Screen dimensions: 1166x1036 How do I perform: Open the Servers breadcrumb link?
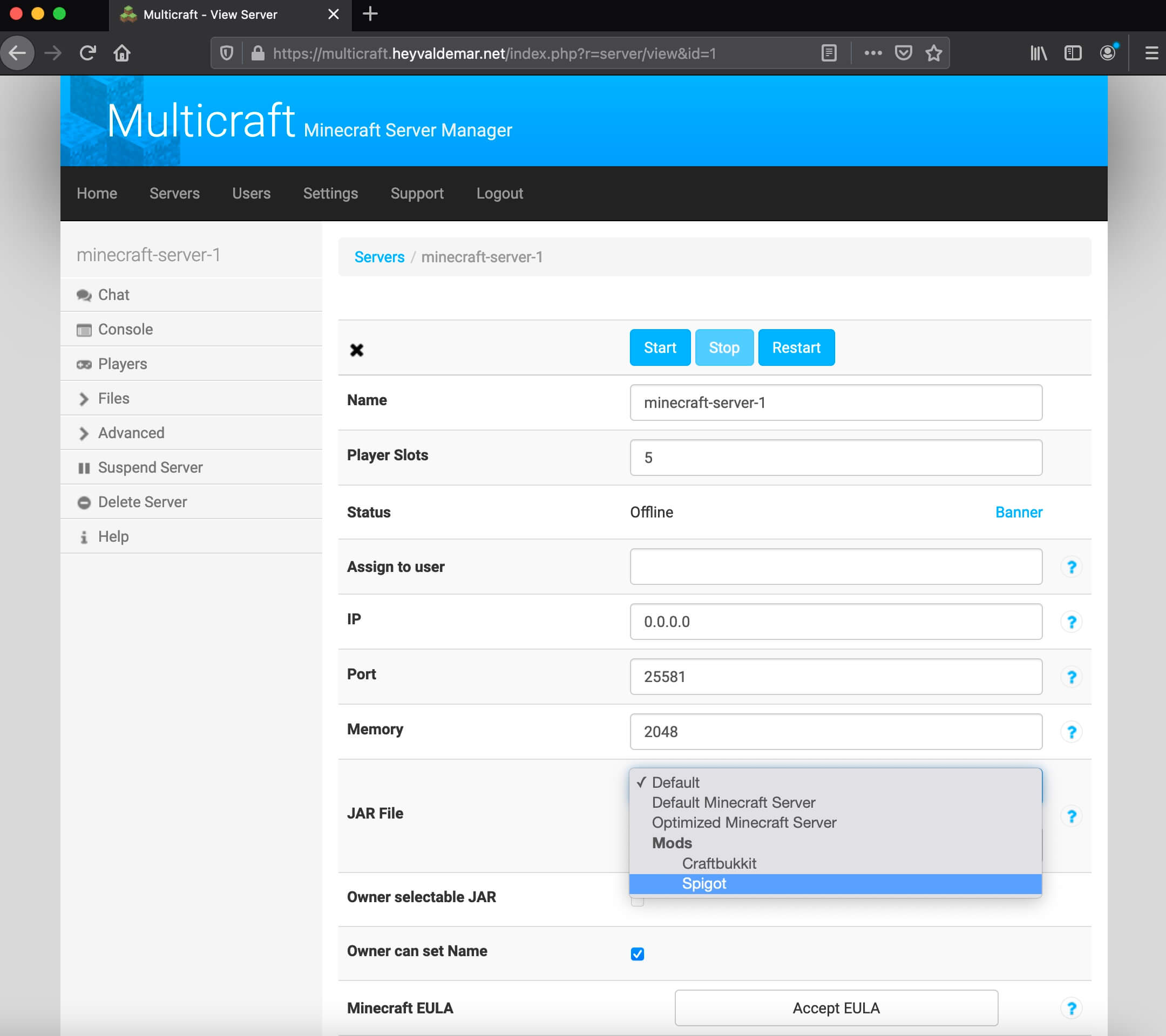379,256
